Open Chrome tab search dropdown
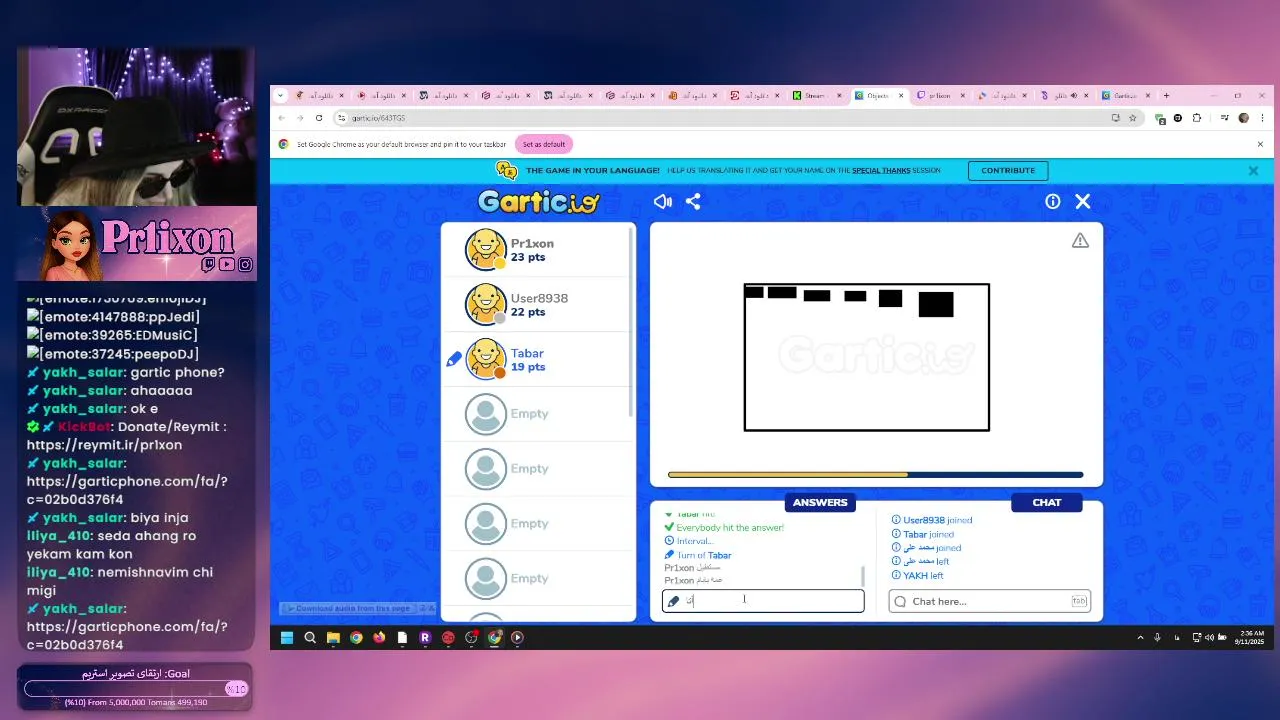1280x720 pixels. [x=281, y=96]
